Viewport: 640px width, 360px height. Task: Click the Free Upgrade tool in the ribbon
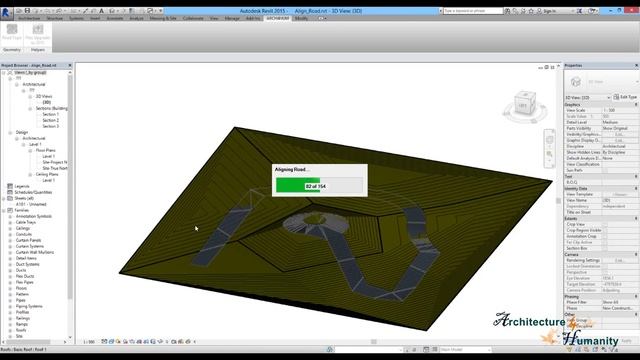38,34
